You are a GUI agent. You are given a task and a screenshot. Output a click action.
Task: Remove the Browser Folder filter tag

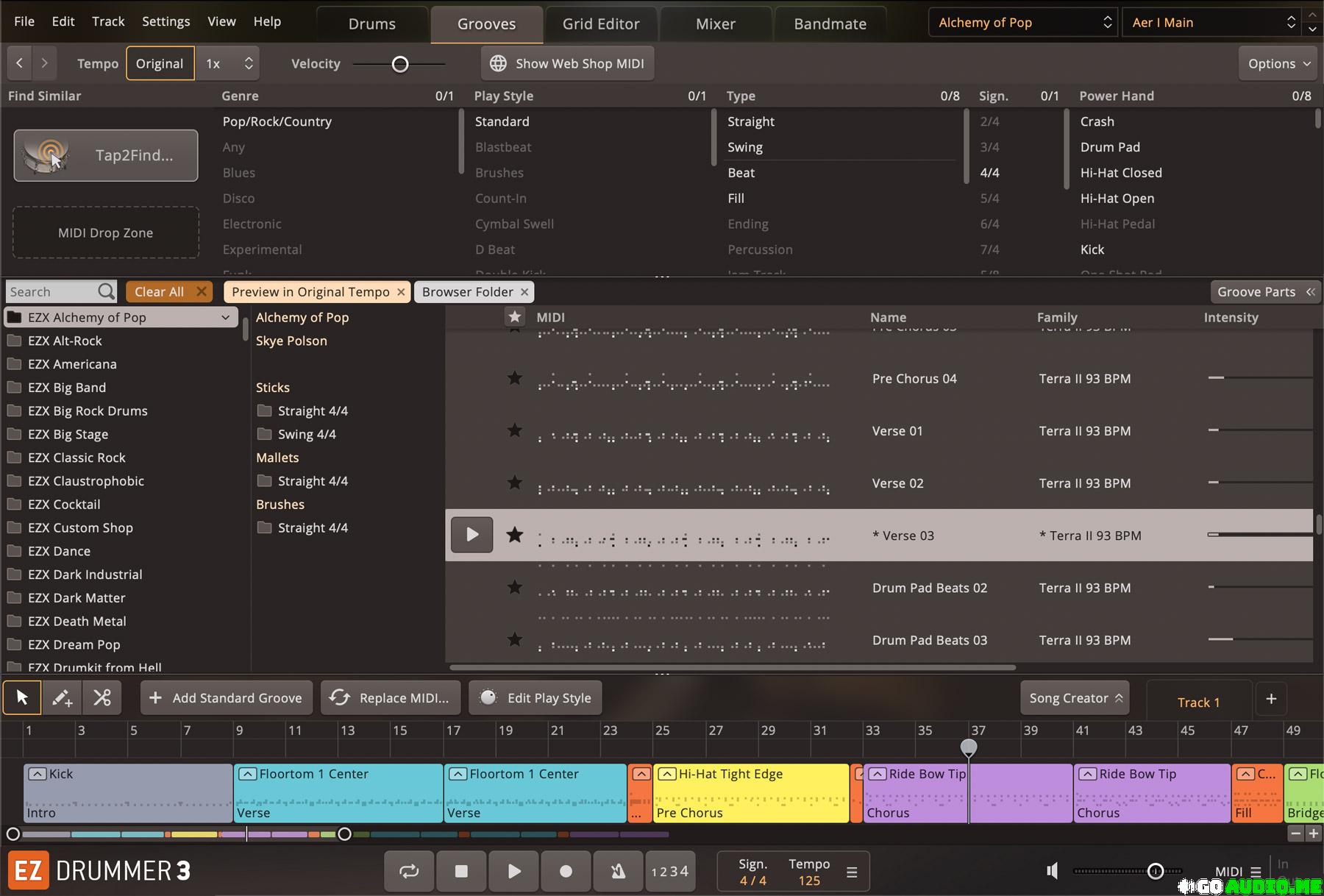pyautogui.click(x=524, y=292)
